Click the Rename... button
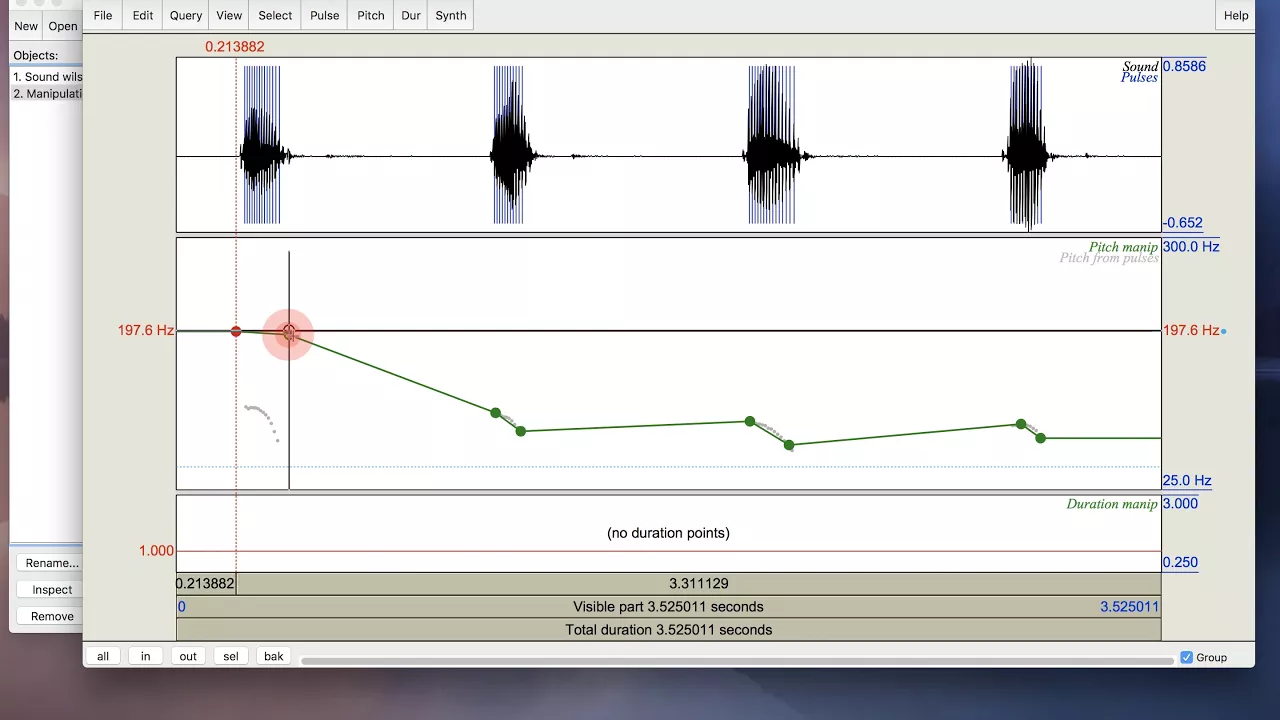The width and height of the screenshot is (1280, 720). pos(52,563)
